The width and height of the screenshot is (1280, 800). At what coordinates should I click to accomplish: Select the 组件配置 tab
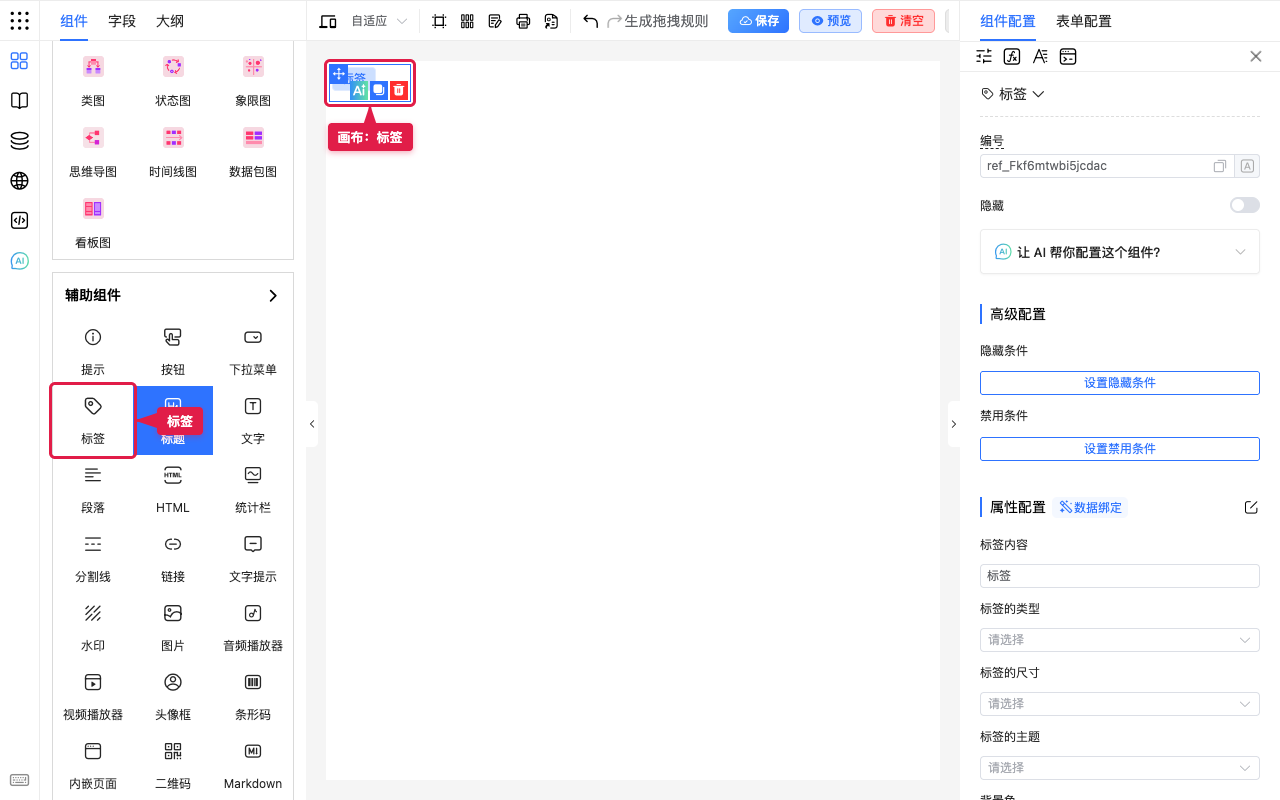click(x=1008, y=21)
